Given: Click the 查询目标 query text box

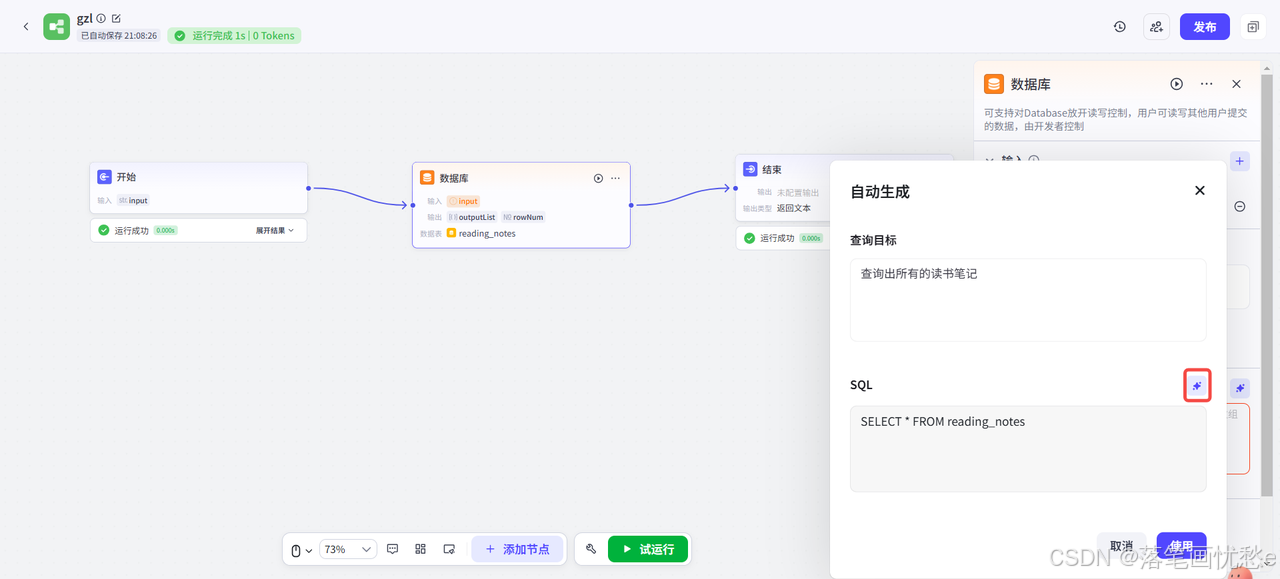Looking at the screenshot, I should [1028, 299].
